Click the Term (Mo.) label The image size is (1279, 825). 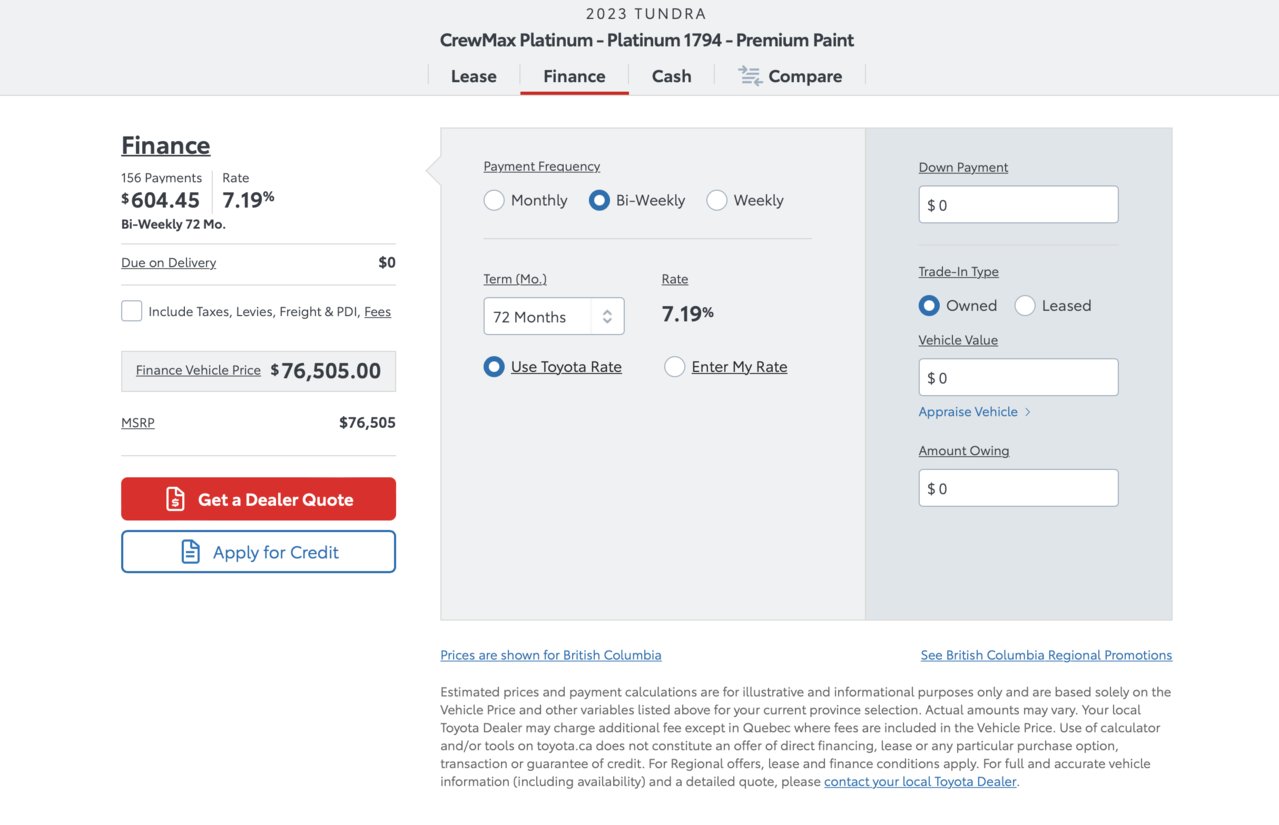(515, 279)
